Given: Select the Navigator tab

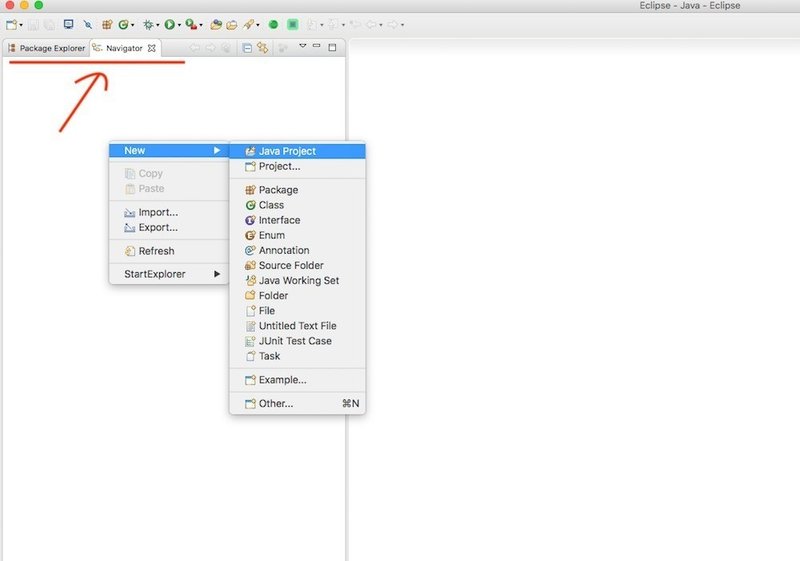Looking at the screenshot, I should point(124,48).
